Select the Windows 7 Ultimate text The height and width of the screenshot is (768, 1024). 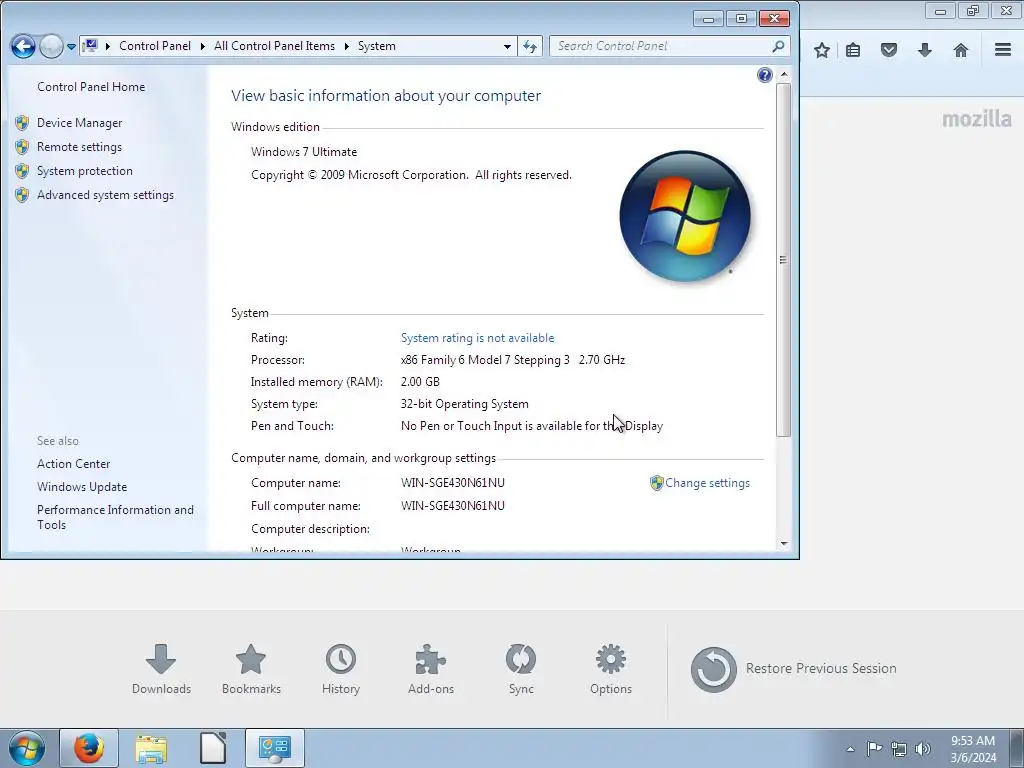(x=304, y=152)
